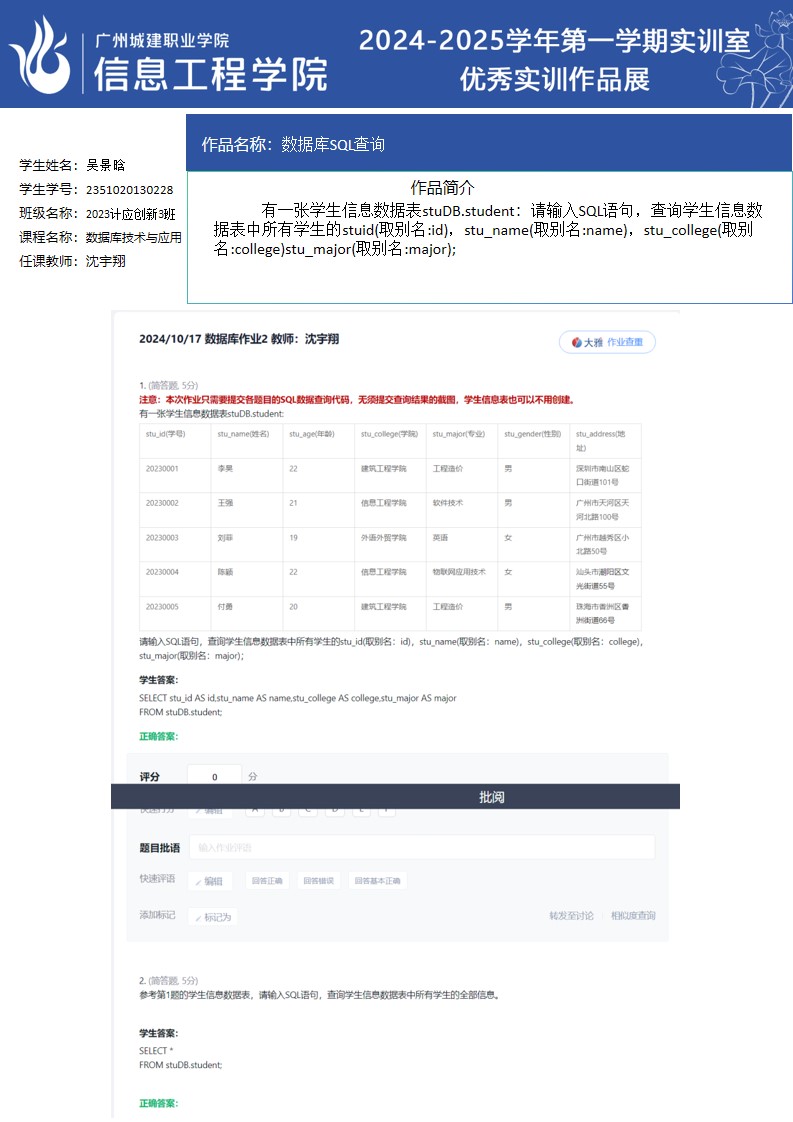Click the 标记为 marker button

[213, 916]
